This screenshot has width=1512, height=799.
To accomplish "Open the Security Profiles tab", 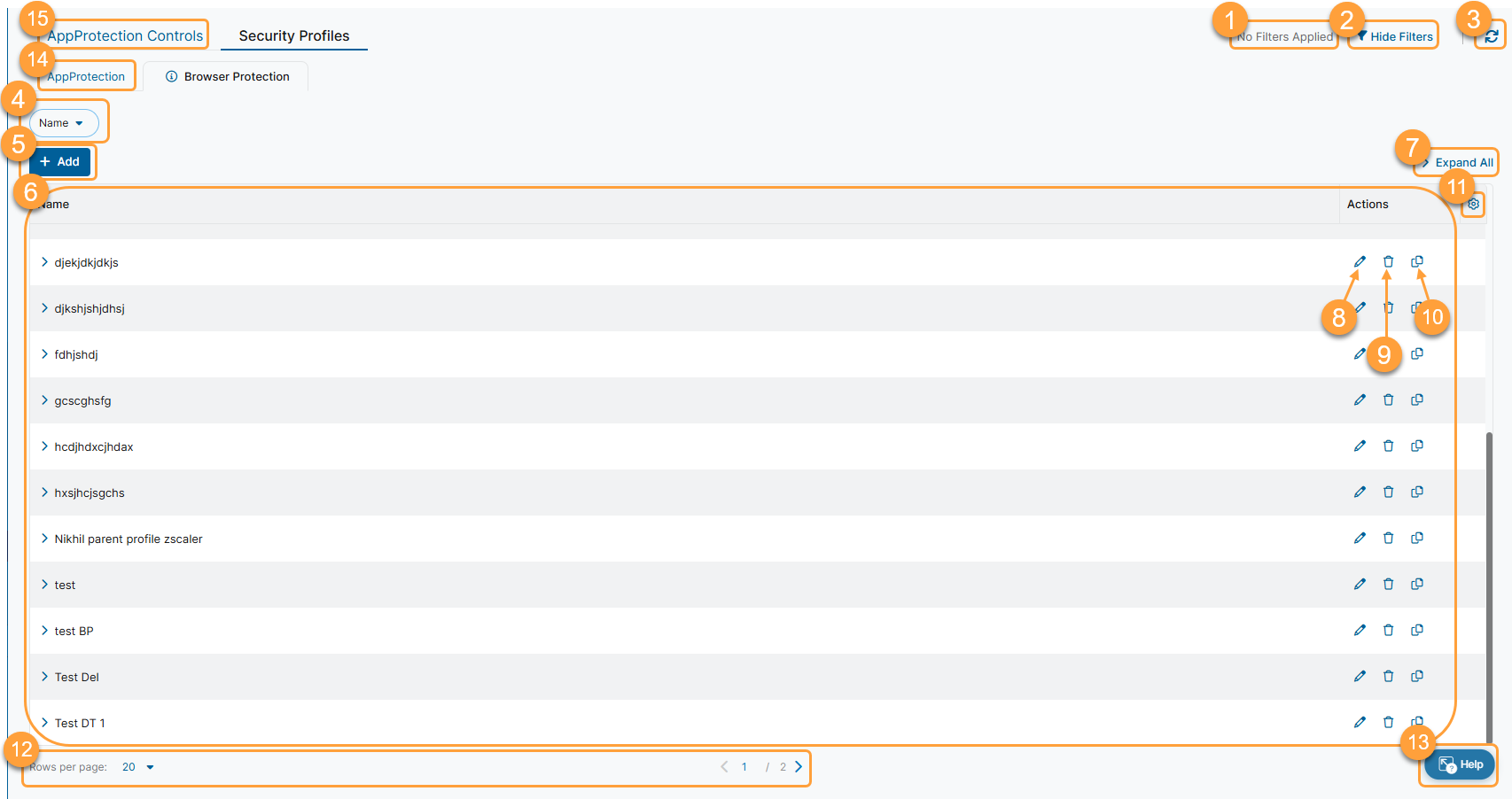I will click(x=294, y=36).
